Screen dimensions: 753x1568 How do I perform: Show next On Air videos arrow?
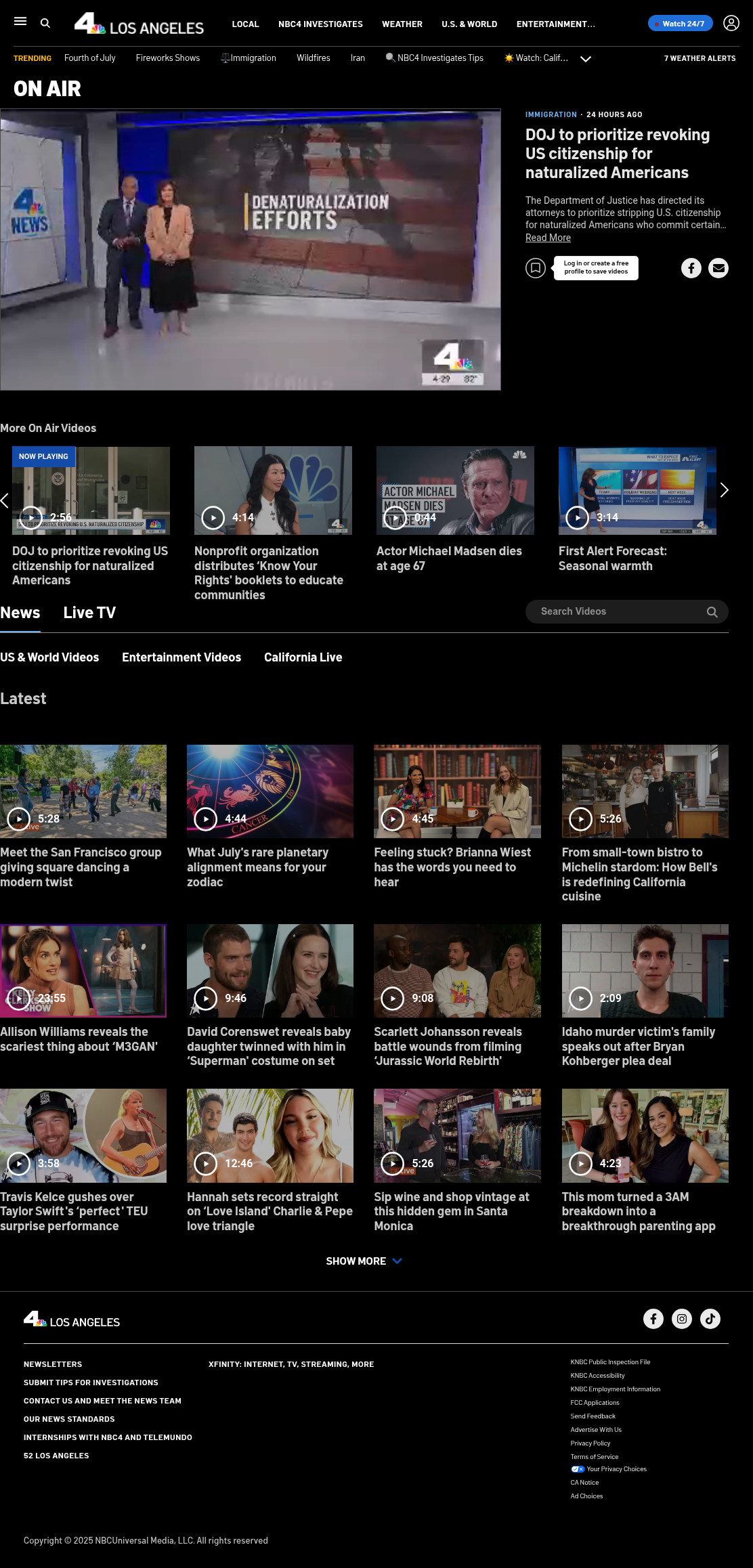[x=724, y=489]
